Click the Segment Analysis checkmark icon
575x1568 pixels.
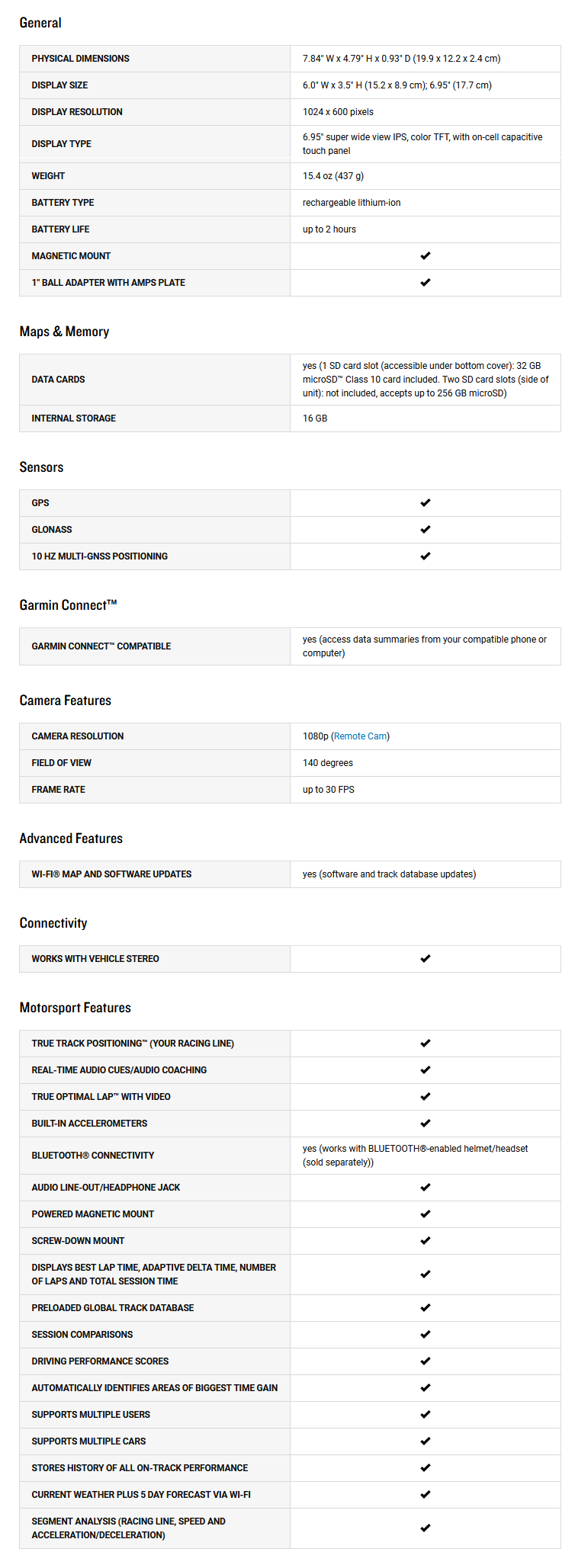click(426, 1528)
